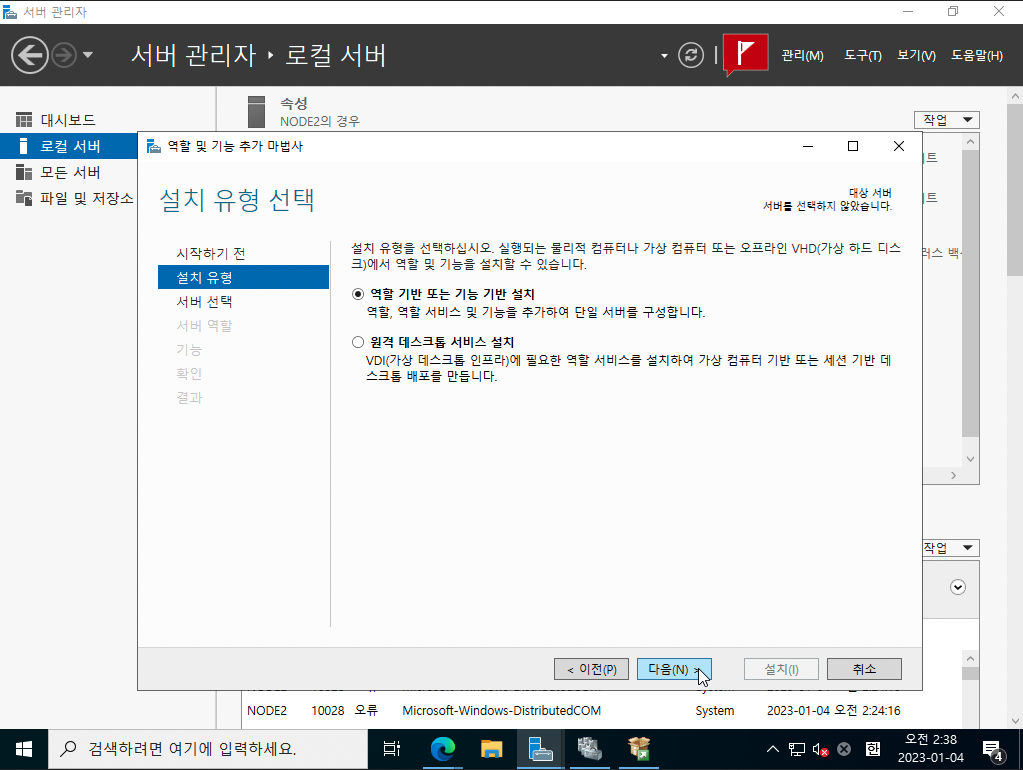Image resolution: width=1023 pixels, height=770 pixels.
Task: Click the Server Manager taskbar icon
Action: point(540,749)
